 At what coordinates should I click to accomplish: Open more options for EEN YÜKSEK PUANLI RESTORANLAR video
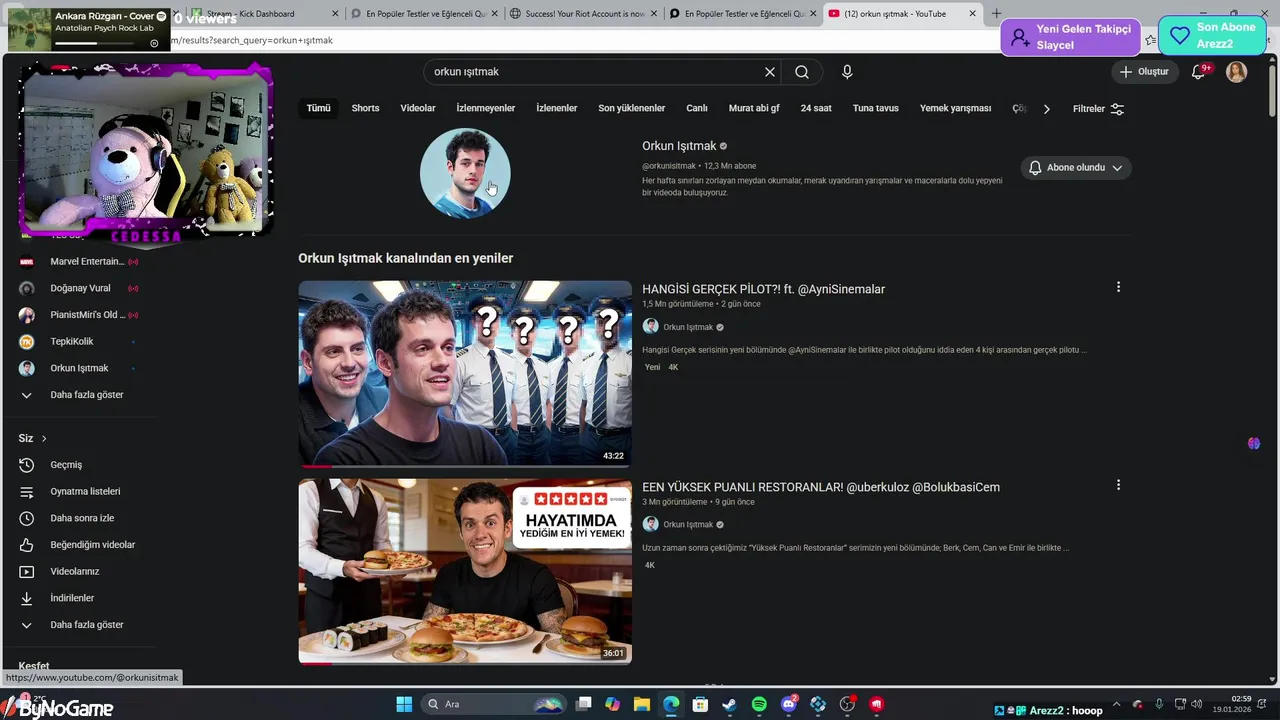[x=1118, y=485]
